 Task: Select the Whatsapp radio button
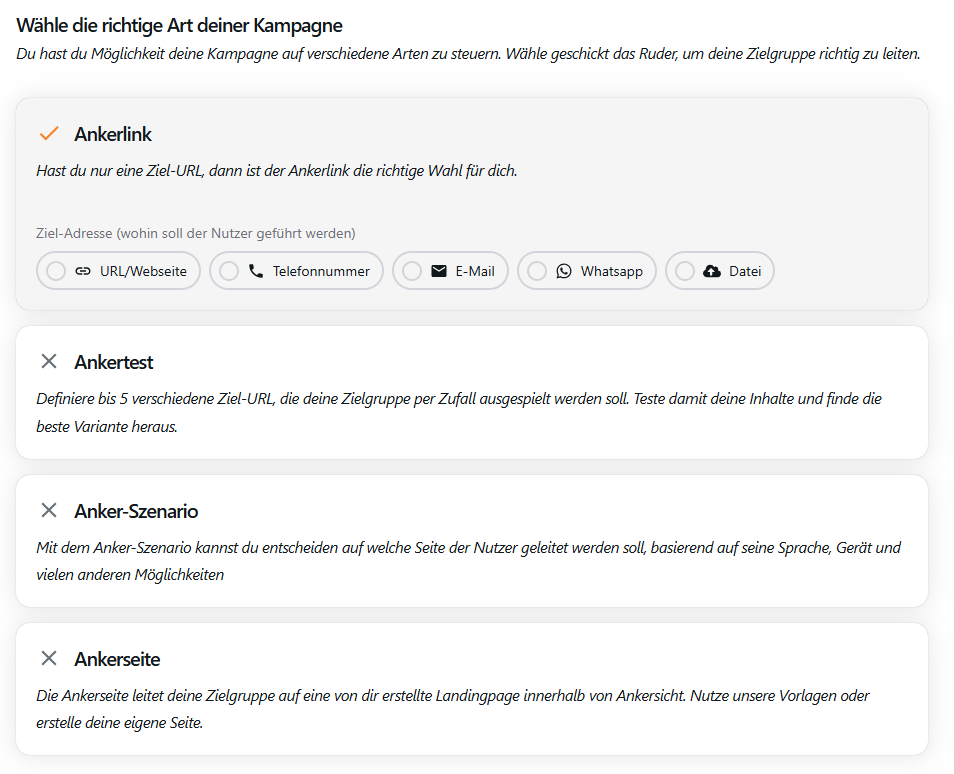coord(538,271)
